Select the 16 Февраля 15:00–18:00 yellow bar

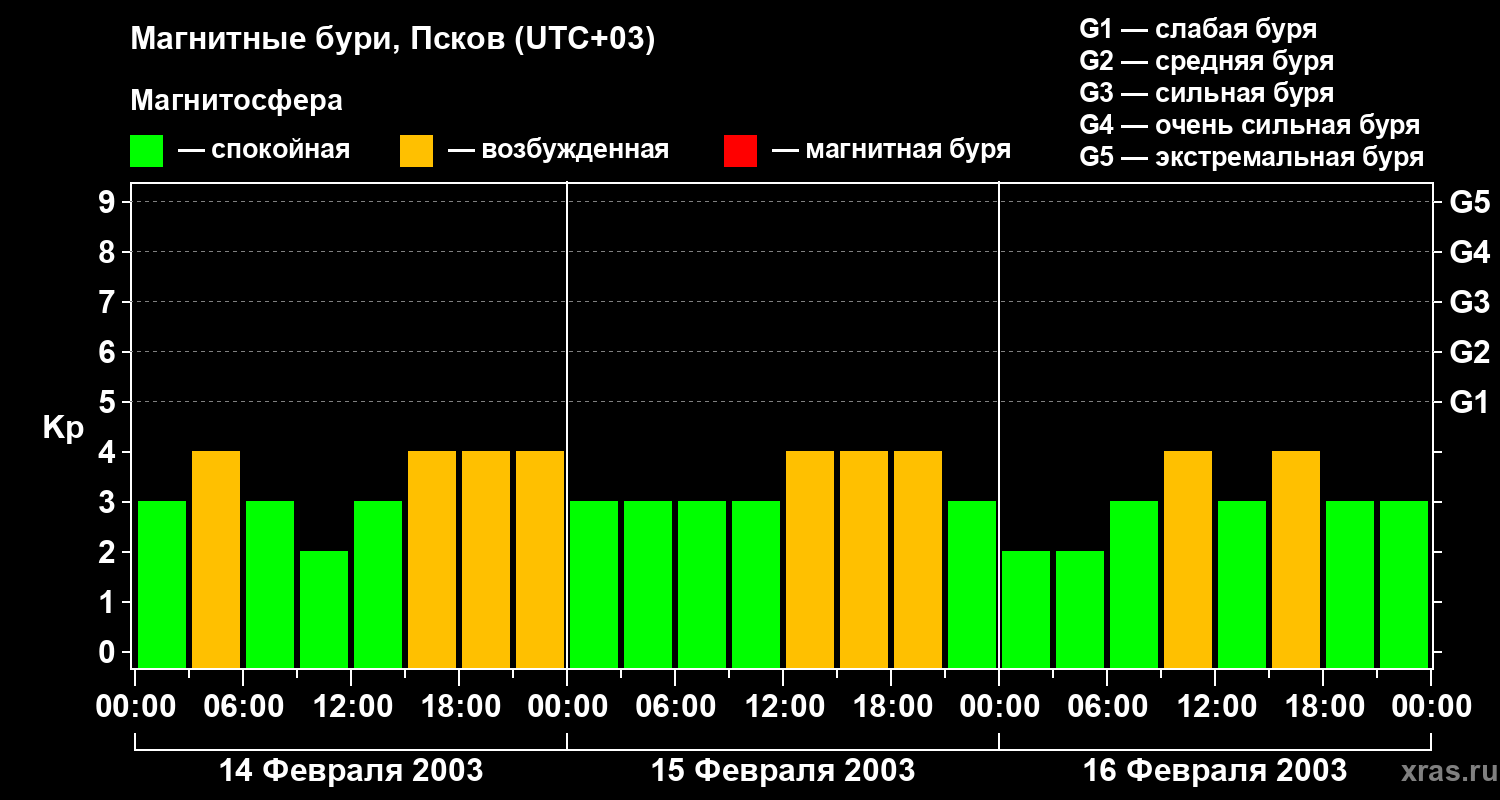(1296, 559)
